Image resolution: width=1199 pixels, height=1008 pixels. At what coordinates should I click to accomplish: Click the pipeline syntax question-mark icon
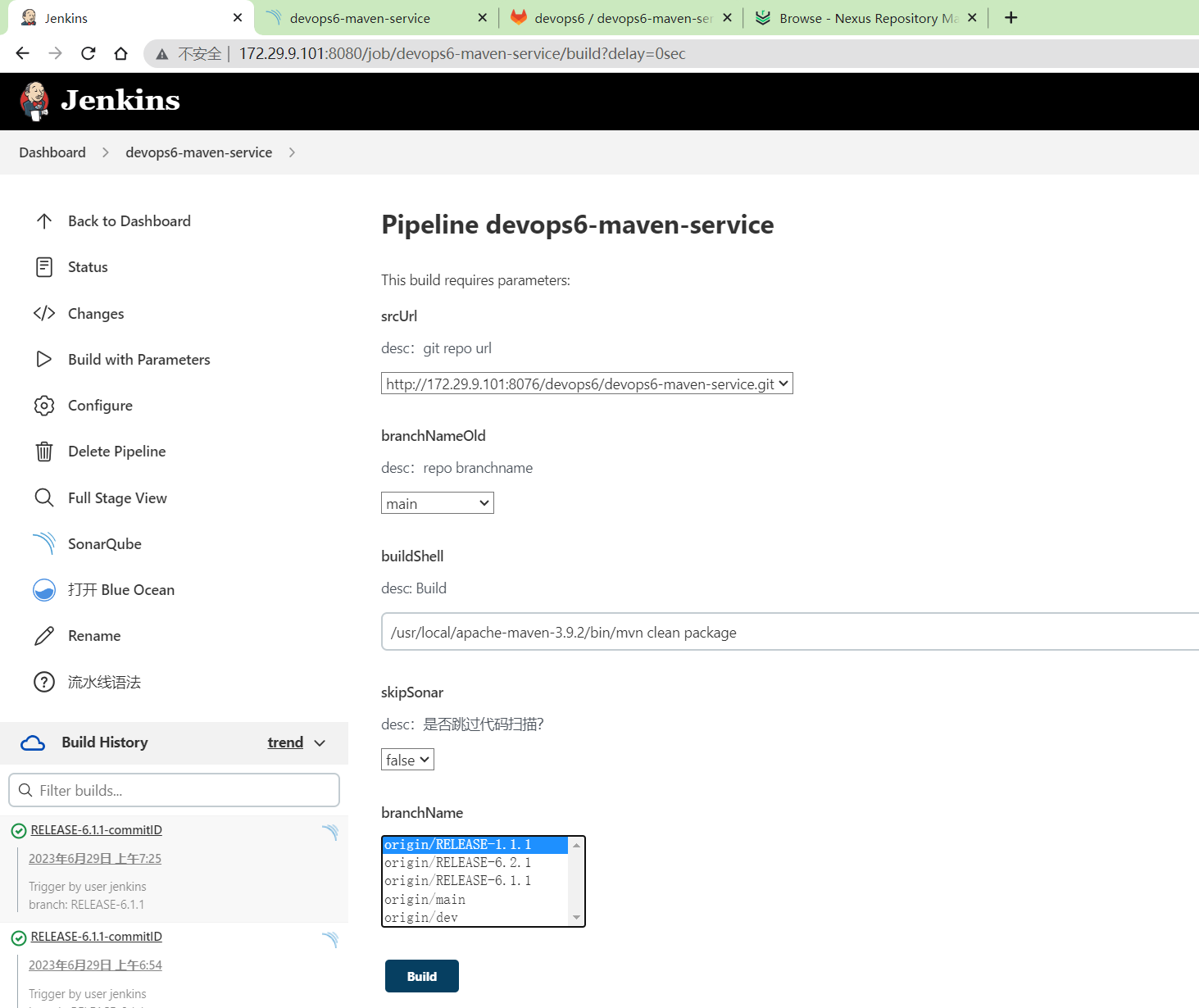tap(44, 682)
